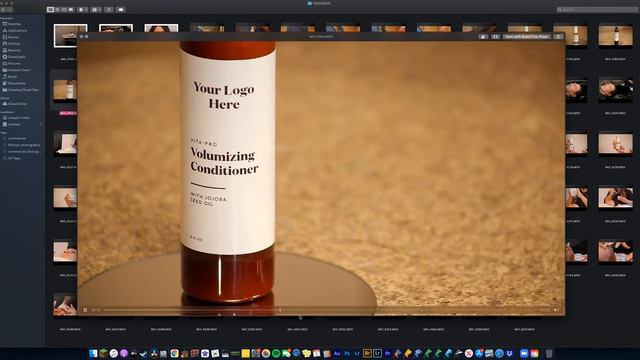Click Open with QuickTime Player button
The image size is (640, 360).
[x=527, y=36]
